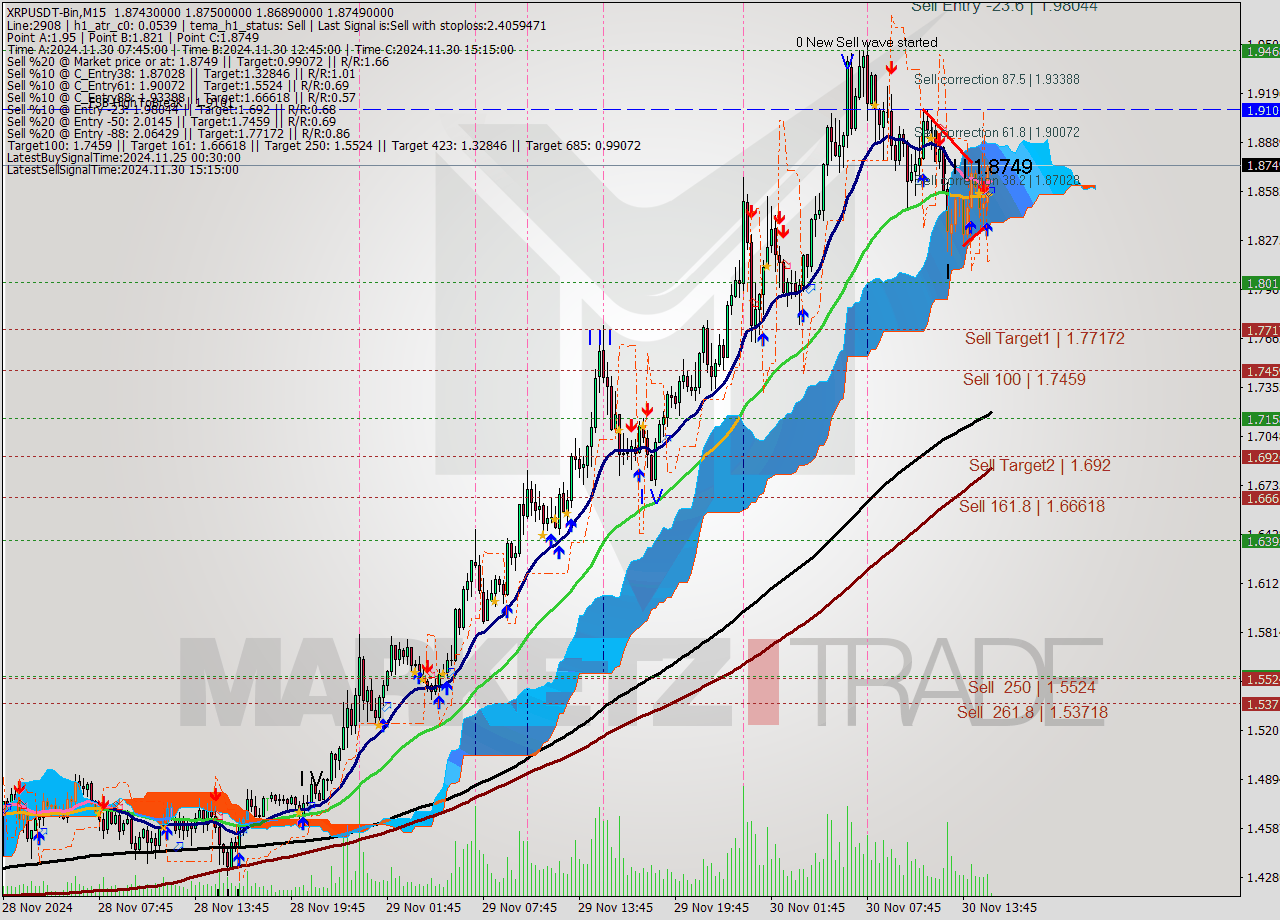Click the 'LatestBuySignalTime:2024.11.25 00:30:00' line
This screenshot has width=1280, height=920.
click(123, 158)
